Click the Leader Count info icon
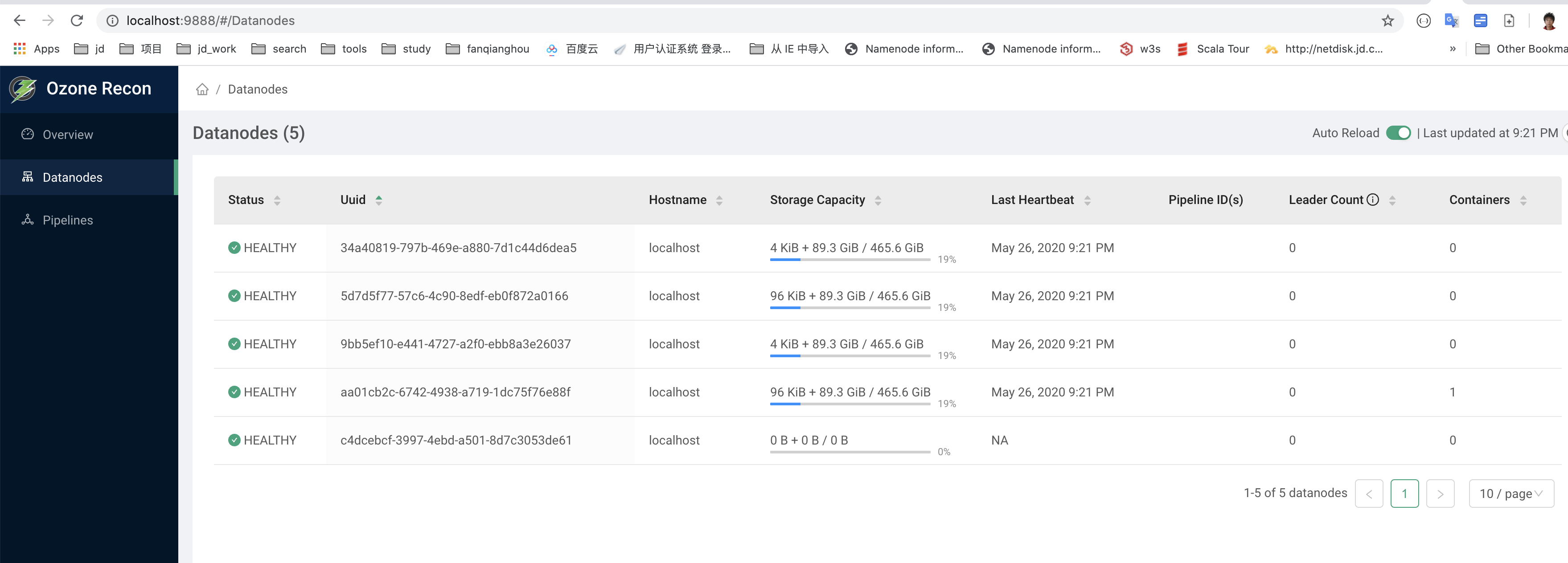 point(1373,200)
